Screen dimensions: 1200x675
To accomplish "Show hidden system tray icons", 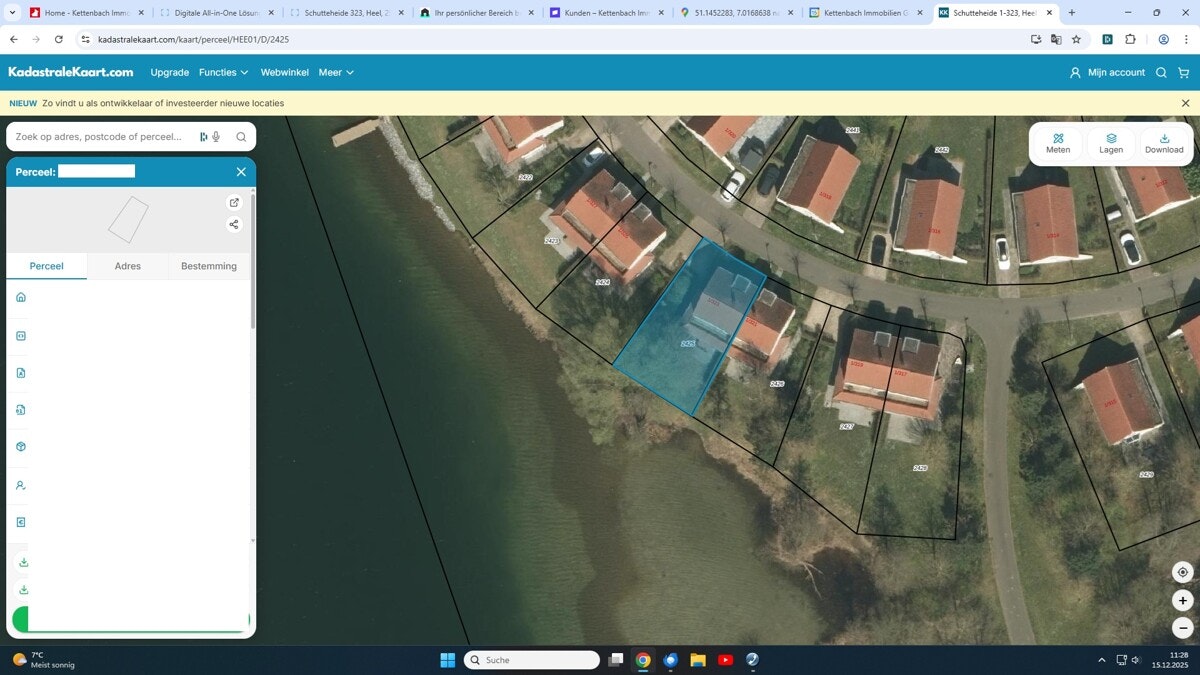I will 1102,660.
